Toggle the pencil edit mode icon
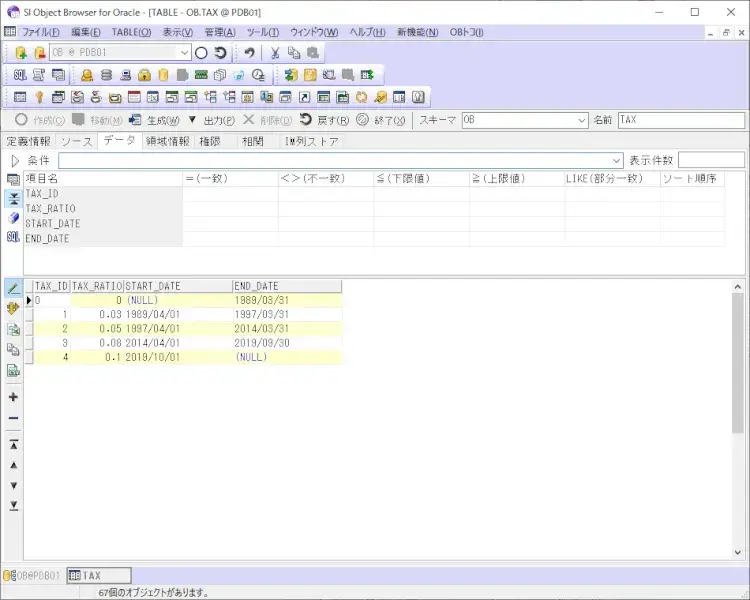Image resolution: width=750 pixels, height=600 pixels. (x=13, y=287)
